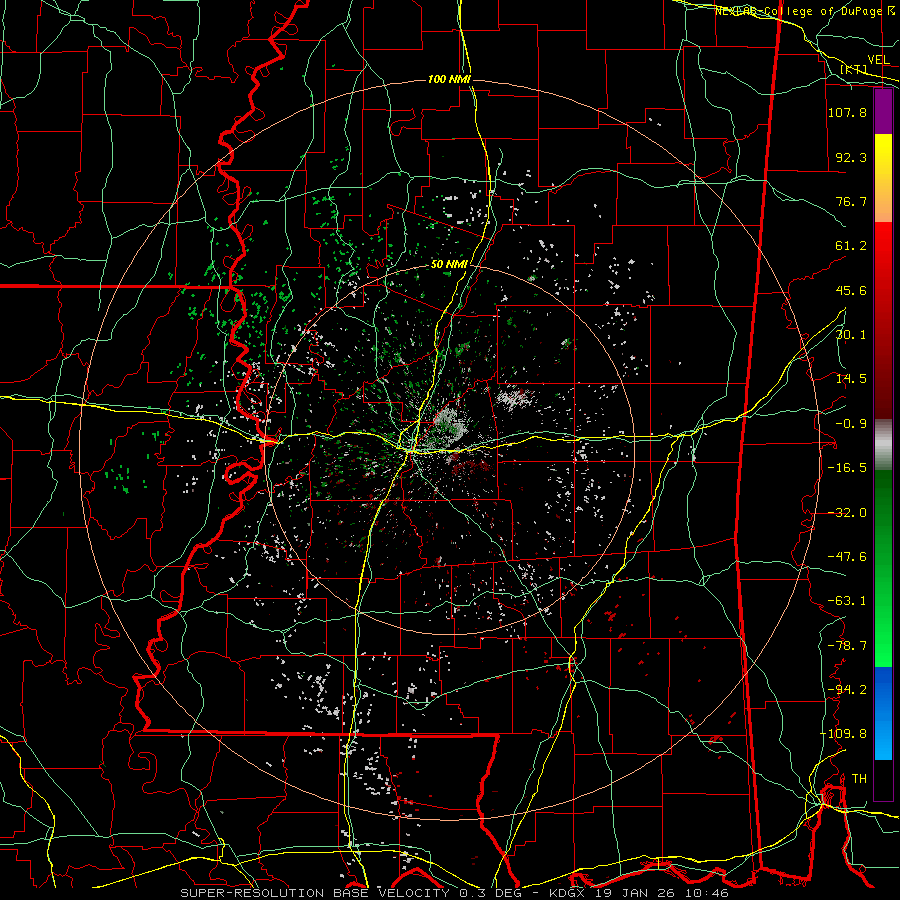The width and height of the screenshot is (900, 900).
Task: Click the yellow-orange segment of the color bar
Action: (883, 178)
